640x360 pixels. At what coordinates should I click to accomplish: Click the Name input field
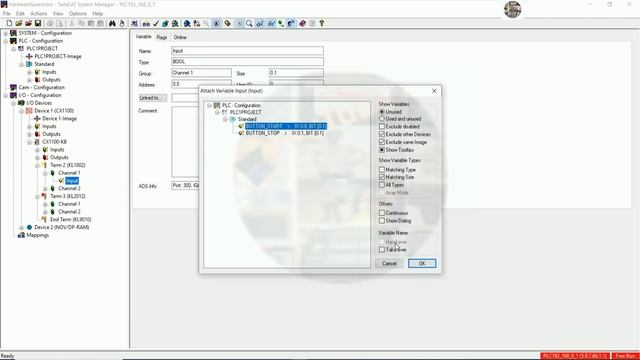247,51
